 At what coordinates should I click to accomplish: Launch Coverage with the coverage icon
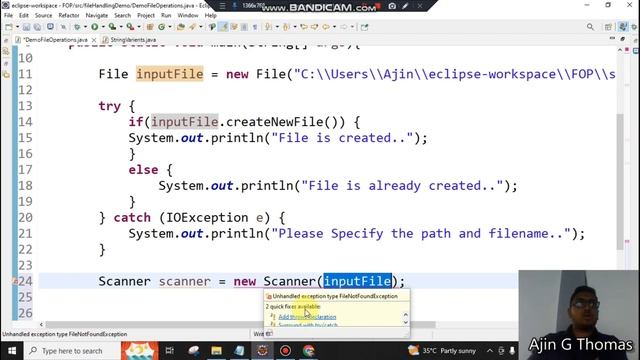(112, 27)
